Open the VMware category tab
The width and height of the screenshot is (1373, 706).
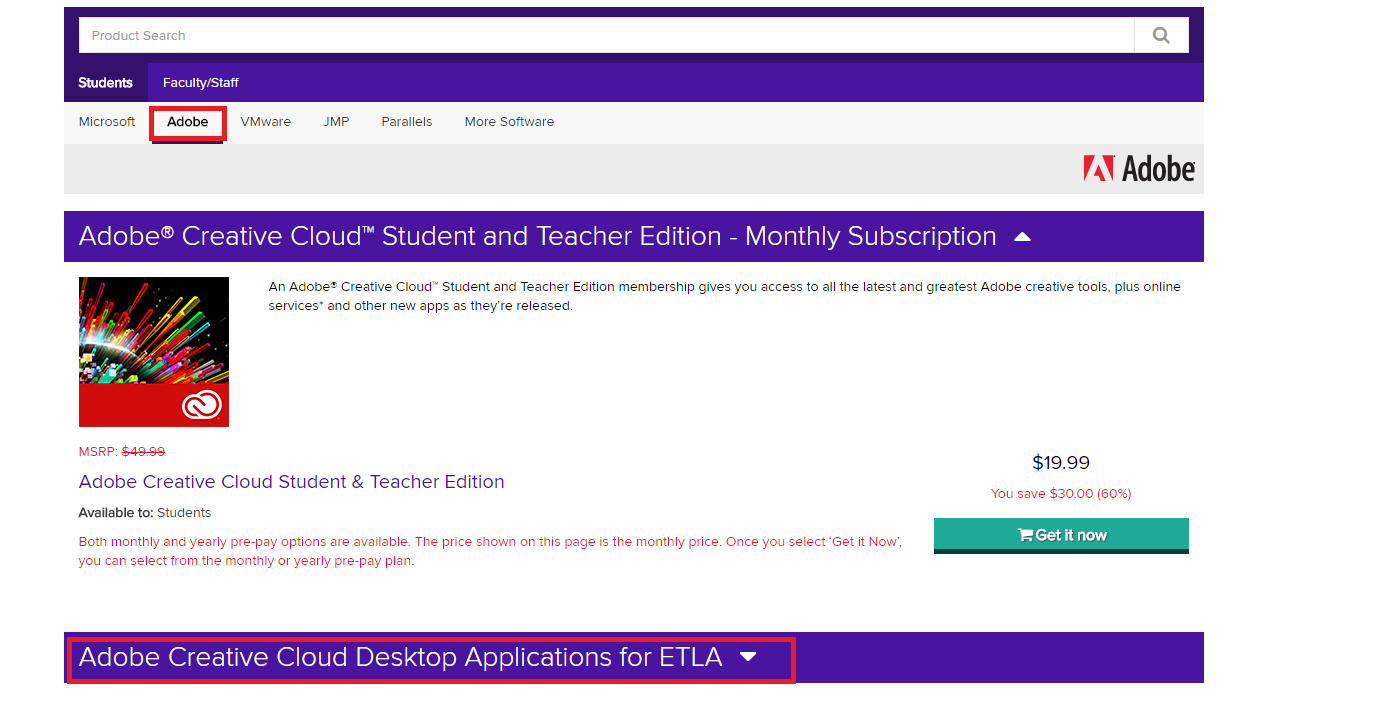[x=266, y=122]
